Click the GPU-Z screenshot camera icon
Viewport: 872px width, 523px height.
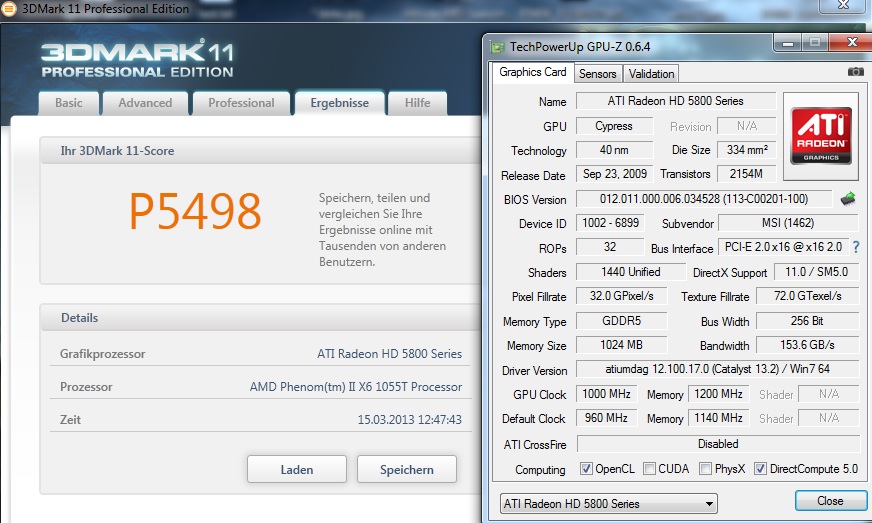[x=855, y=72]
